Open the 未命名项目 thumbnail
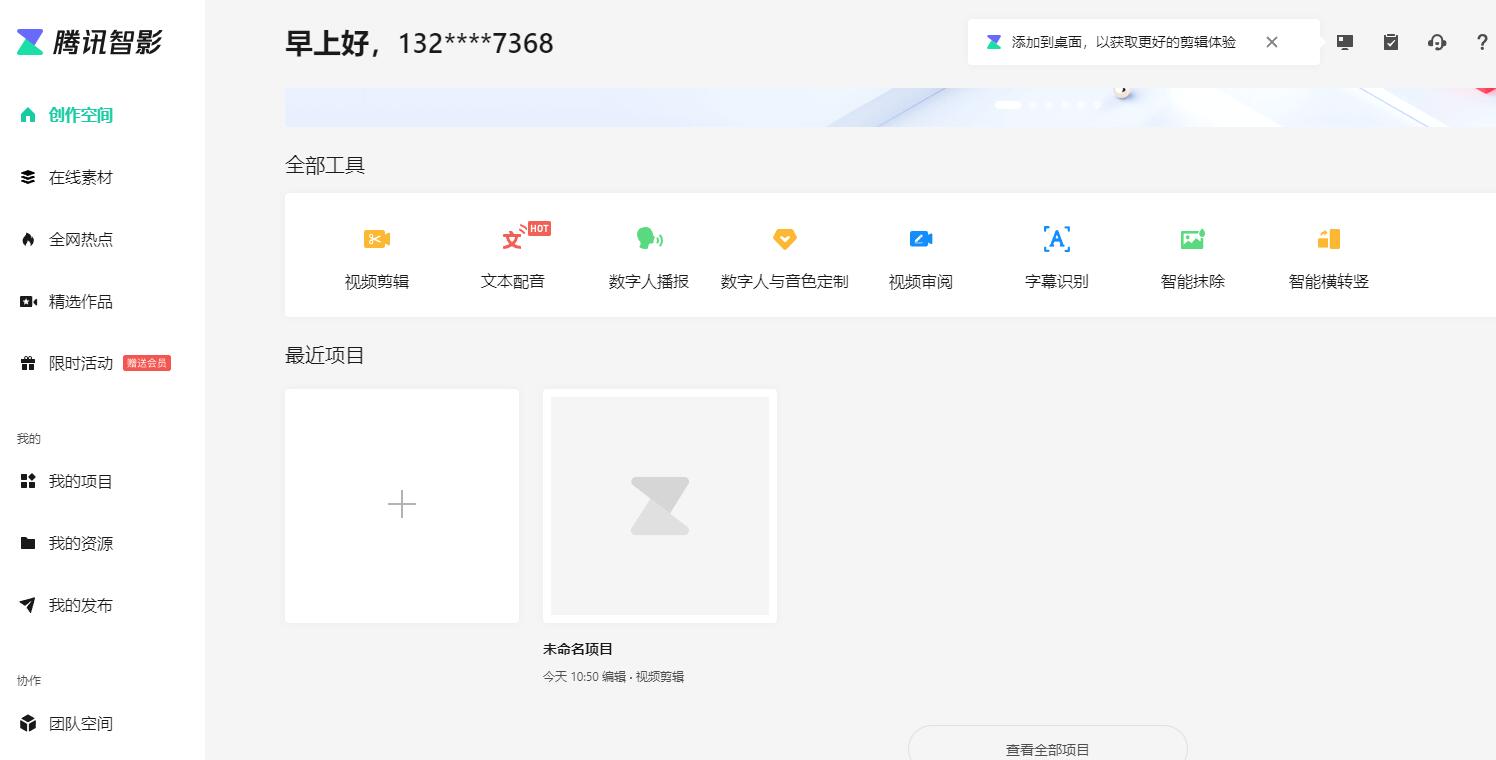This screenshot has height=760, width=1496. click(x=660, y=506)
